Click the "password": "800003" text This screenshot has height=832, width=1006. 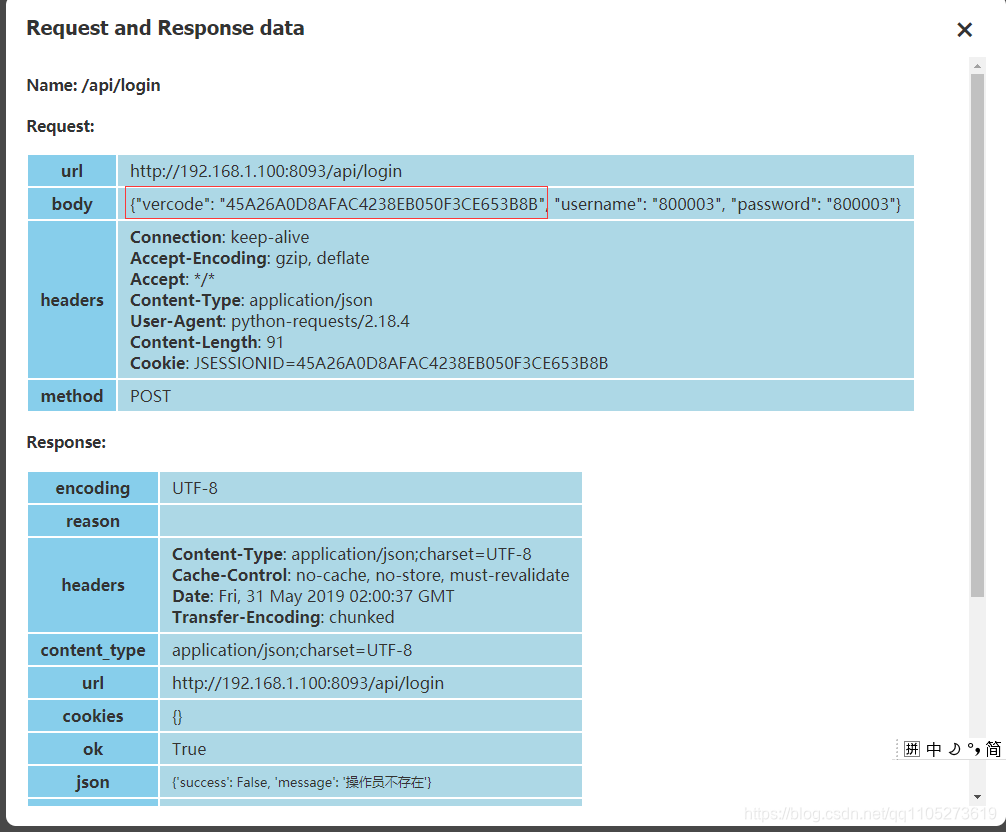point(814,204)
